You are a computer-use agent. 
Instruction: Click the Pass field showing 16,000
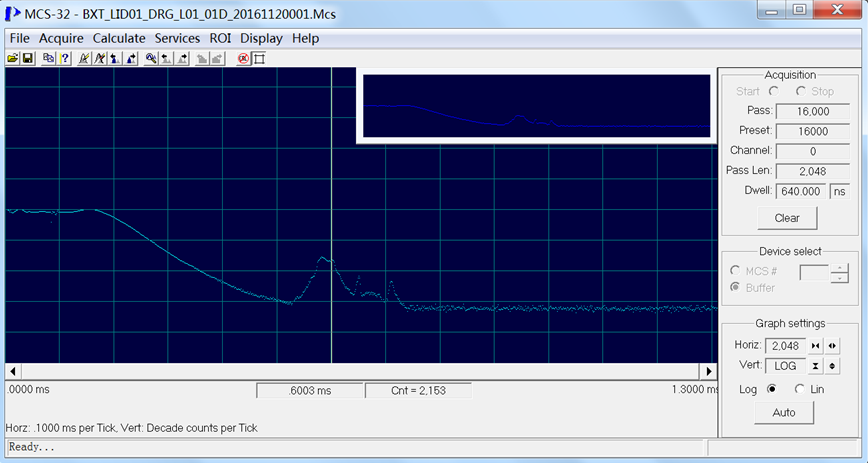(x=813, y=111)
